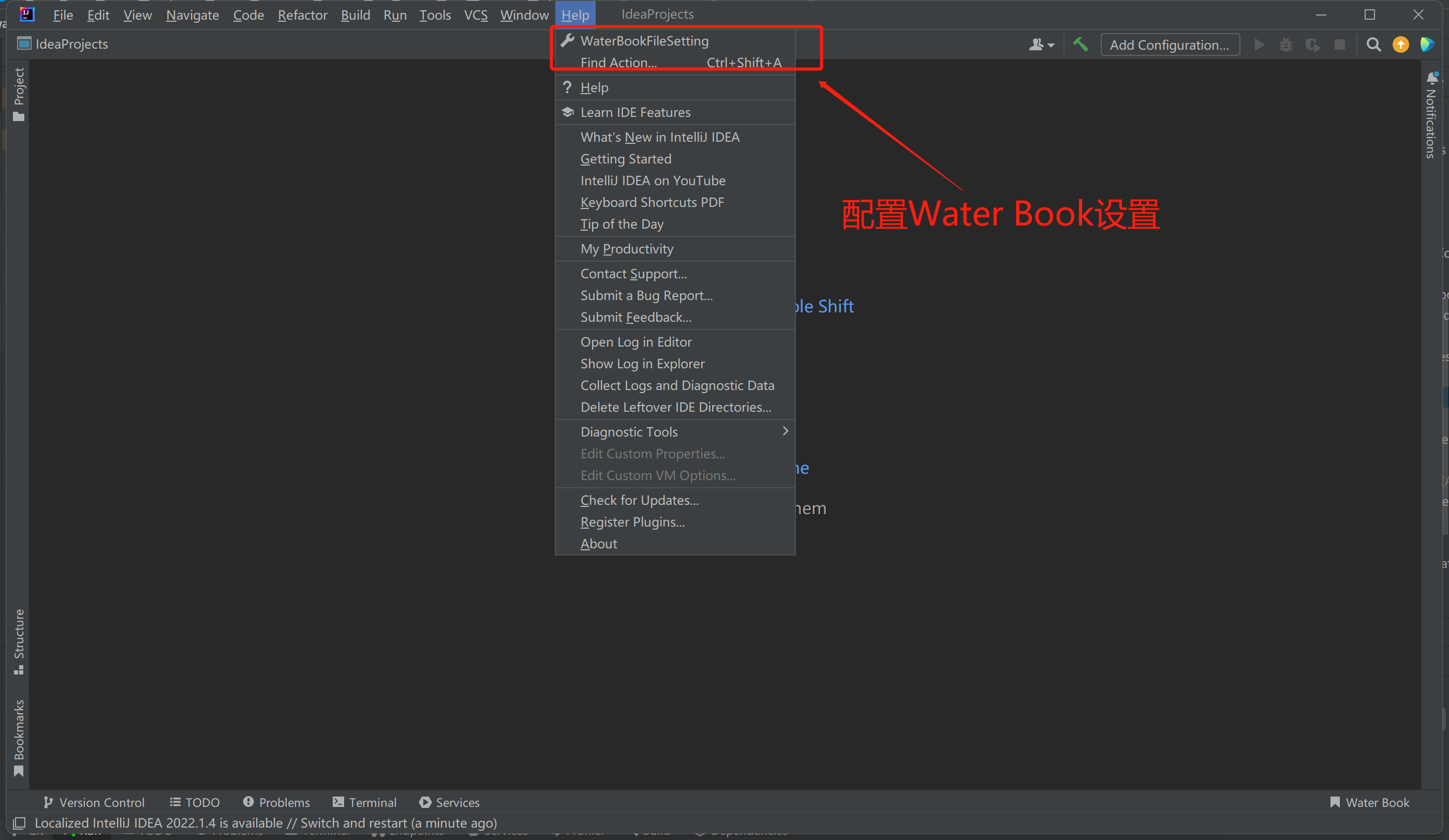
Task: Run the current application
Action: click(1259, 44)
